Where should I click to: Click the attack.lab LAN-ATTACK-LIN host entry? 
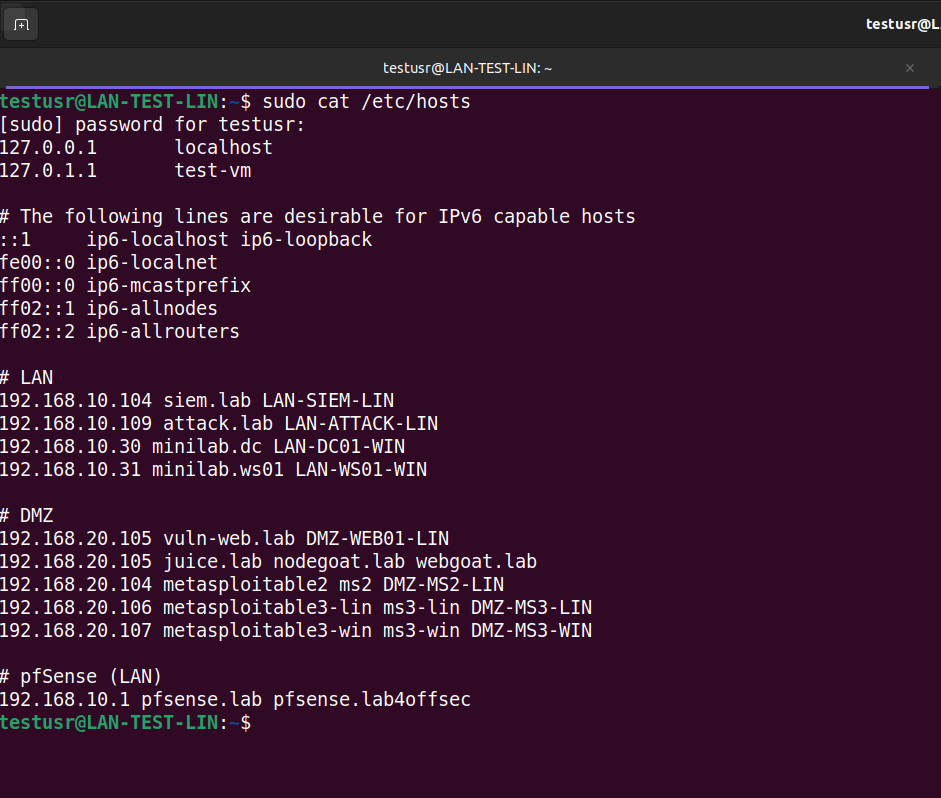(219, 424)
